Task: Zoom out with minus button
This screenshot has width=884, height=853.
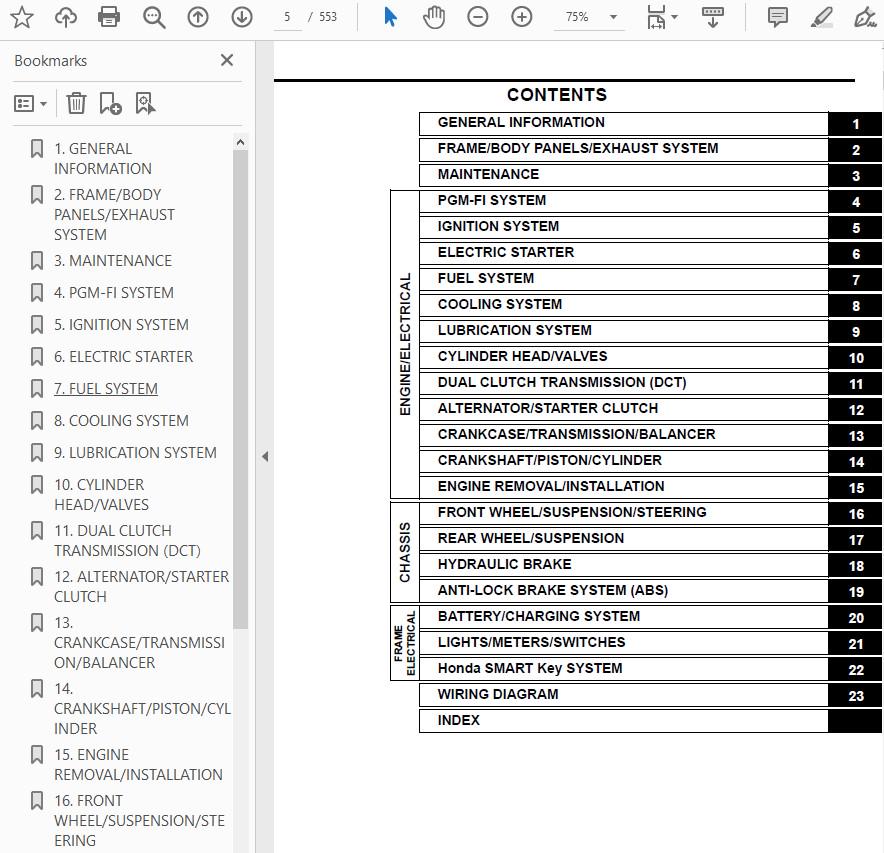Action: point(478,17)
